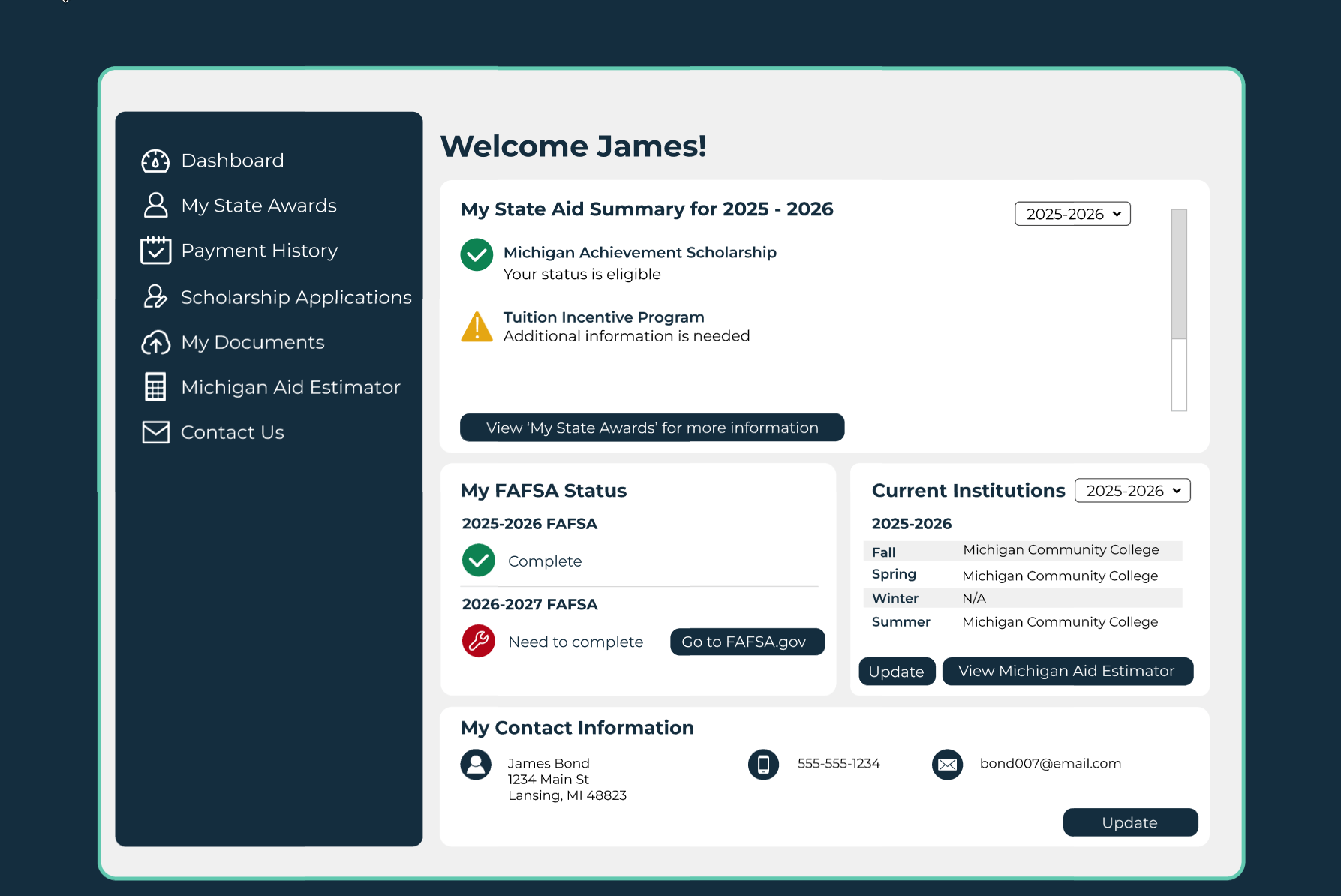Click the green check beside Complete FAFSA
1341x896 pixels.
[x=479, y=560]
